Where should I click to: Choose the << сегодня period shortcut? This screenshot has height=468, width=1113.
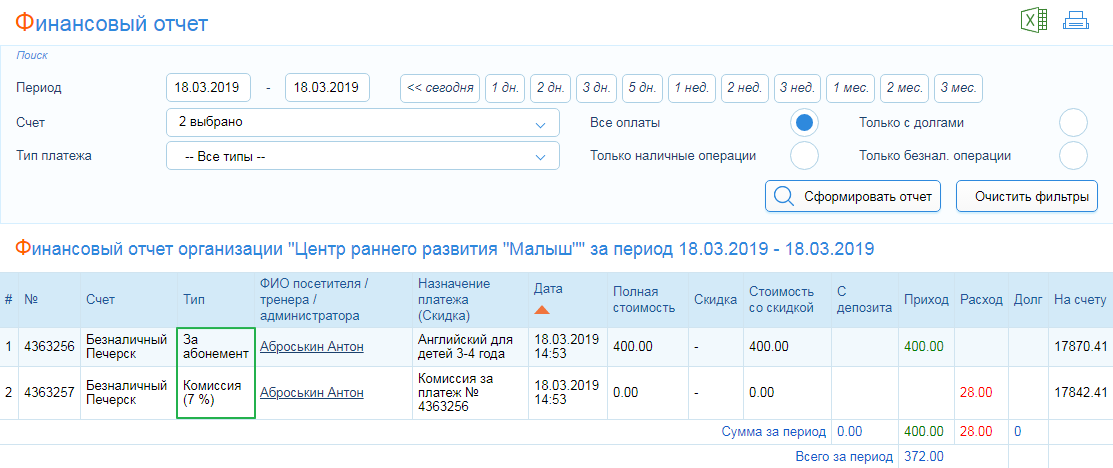440,88
